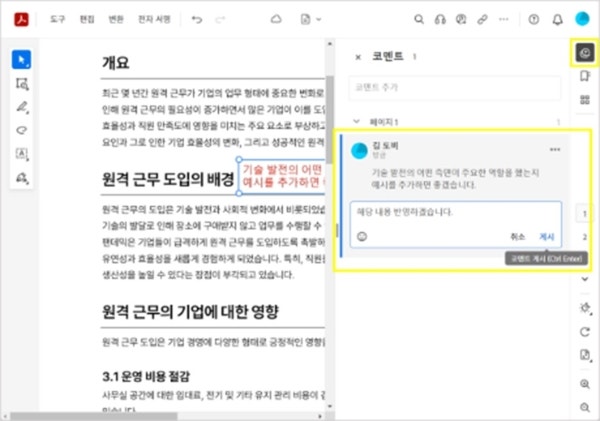The height and width of the screenshot is (421, 600).
Task: Go to page 1 in right rail
Action: pyautogui.click(x=584, y=214)
